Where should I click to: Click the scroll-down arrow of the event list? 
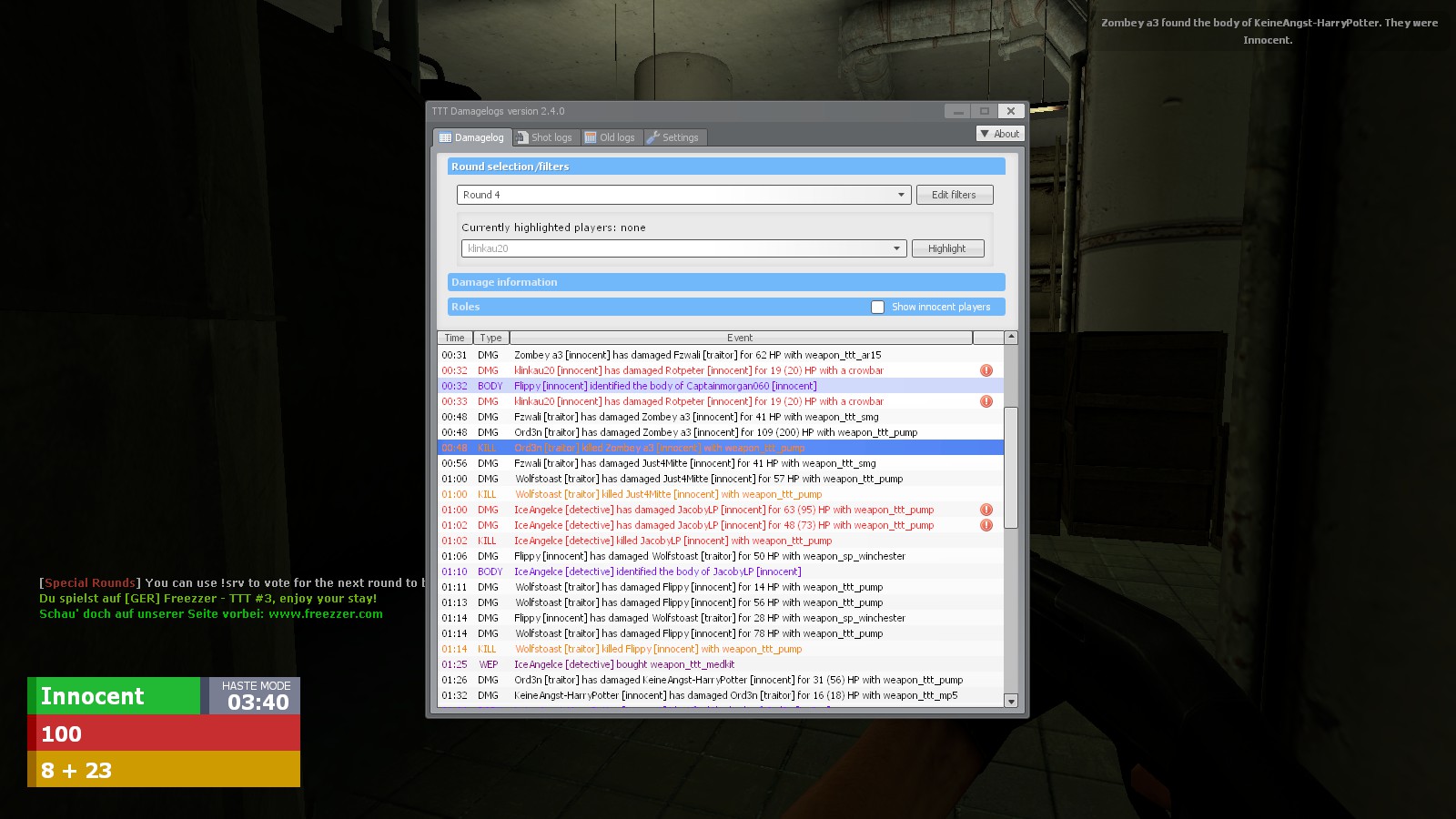(1010, 701)
